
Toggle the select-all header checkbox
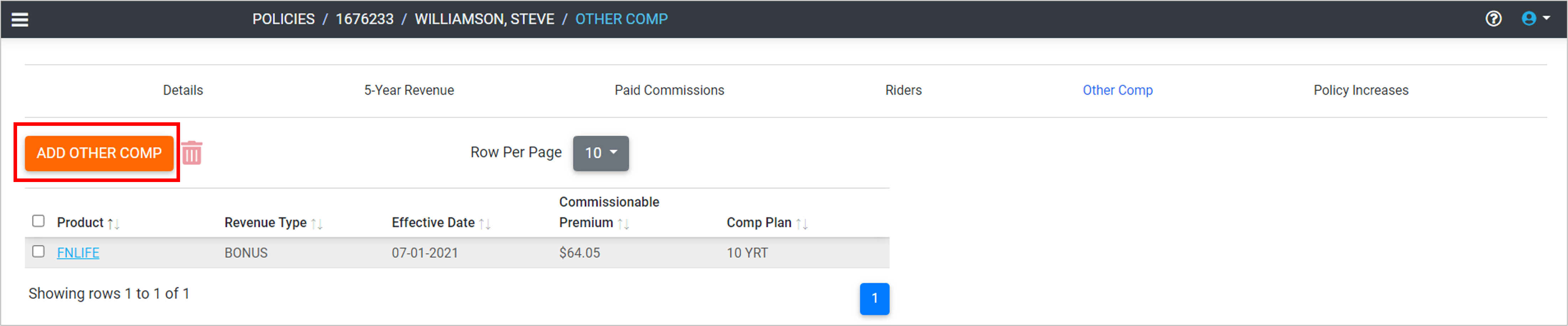pyautogui.click(x=38, y=221)
